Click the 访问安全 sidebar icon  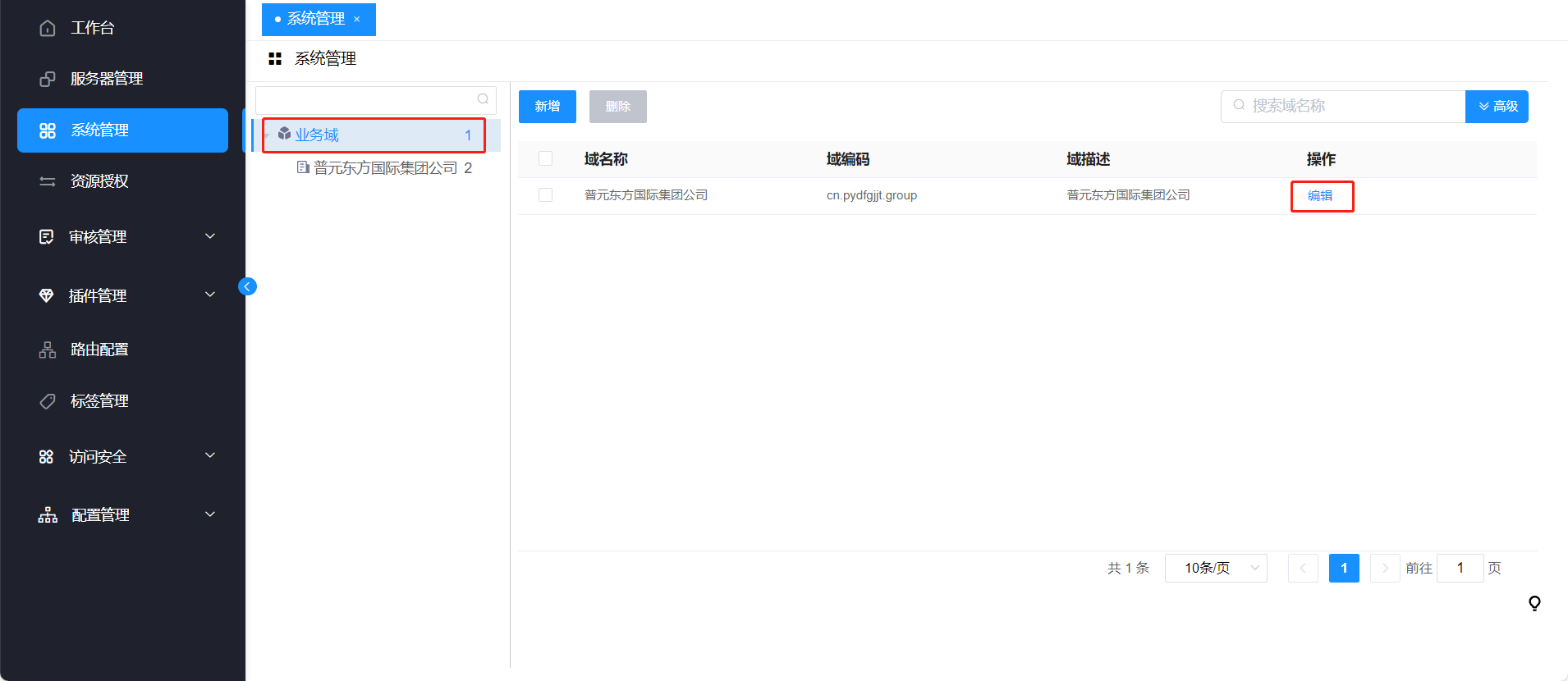tap(47, 457)
